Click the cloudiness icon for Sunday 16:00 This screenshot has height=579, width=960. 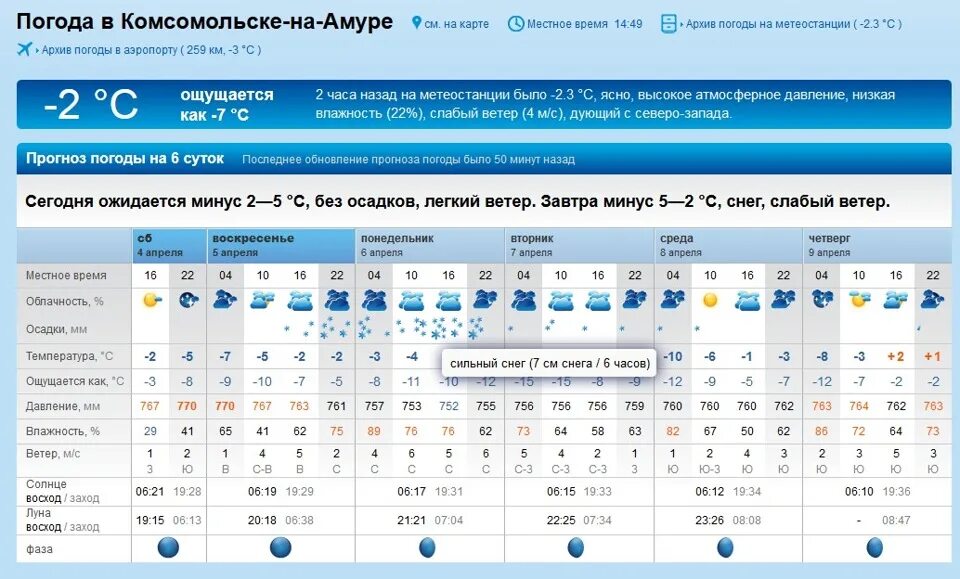click(300, 301)
